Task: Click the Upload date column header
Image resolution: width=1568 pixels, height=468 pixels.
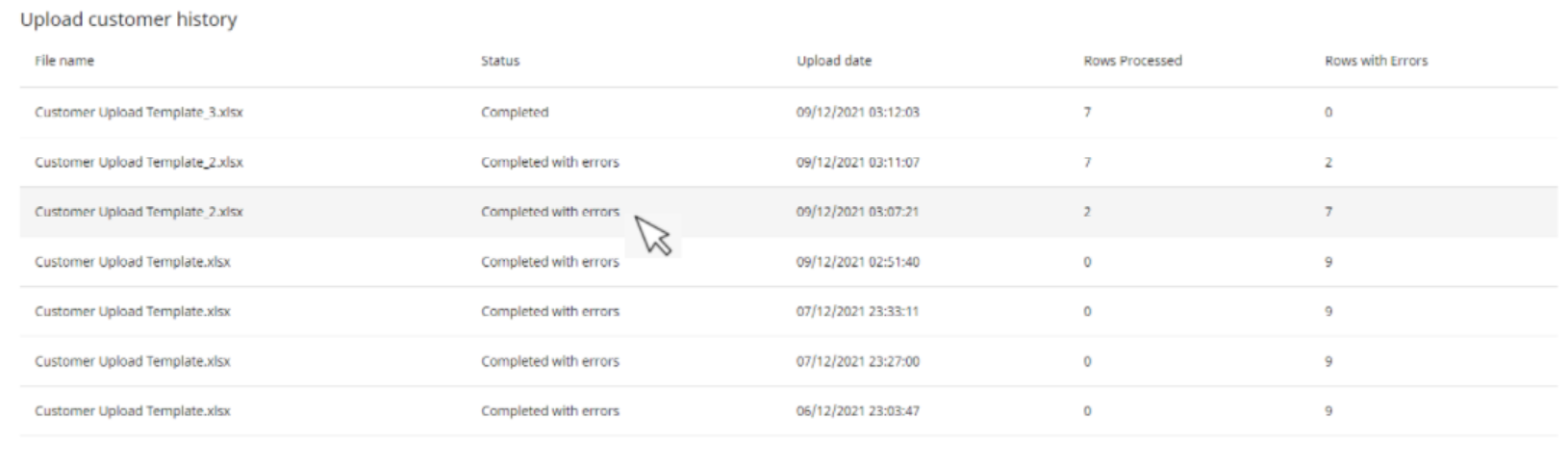Action: [x=834, y=61]
